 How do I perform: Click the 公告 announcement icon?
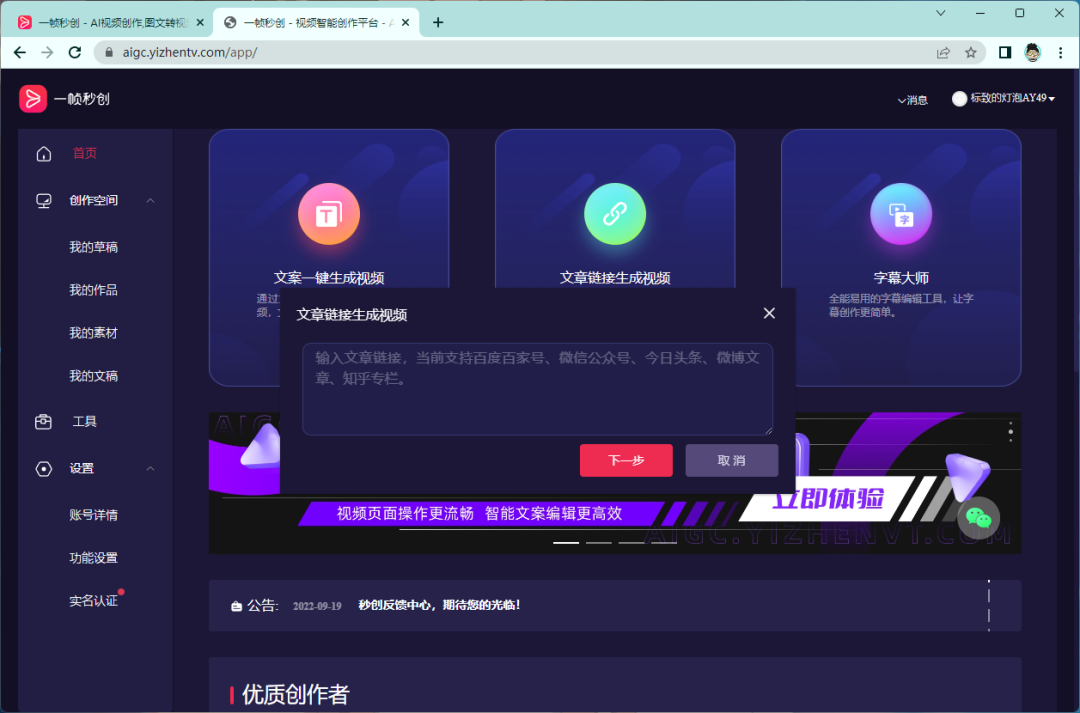click(236, 606)
